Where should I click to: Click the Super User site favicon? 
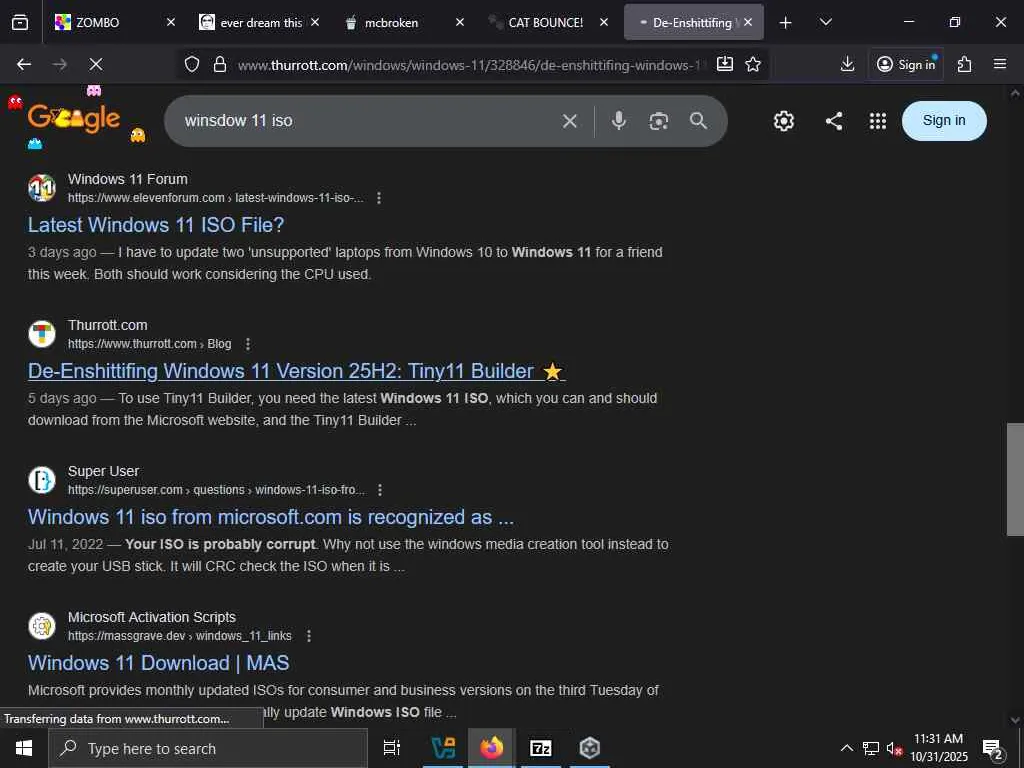click(x=42, y=480)
